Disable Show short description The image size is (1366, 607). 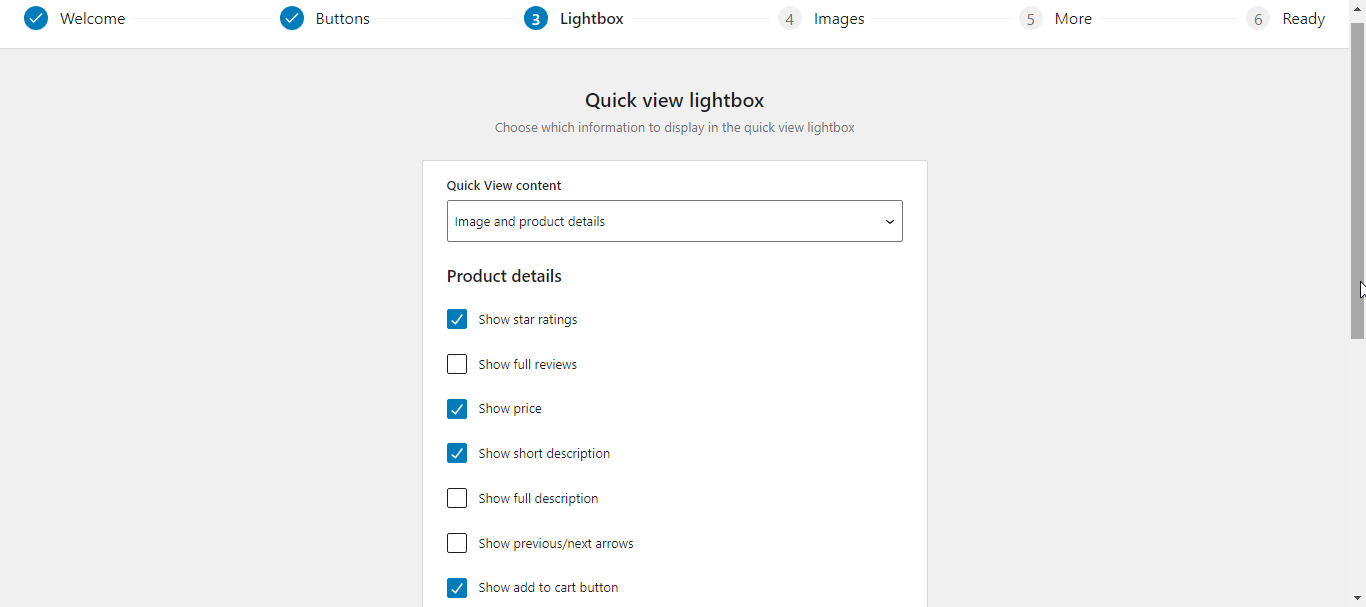(457, 453)
